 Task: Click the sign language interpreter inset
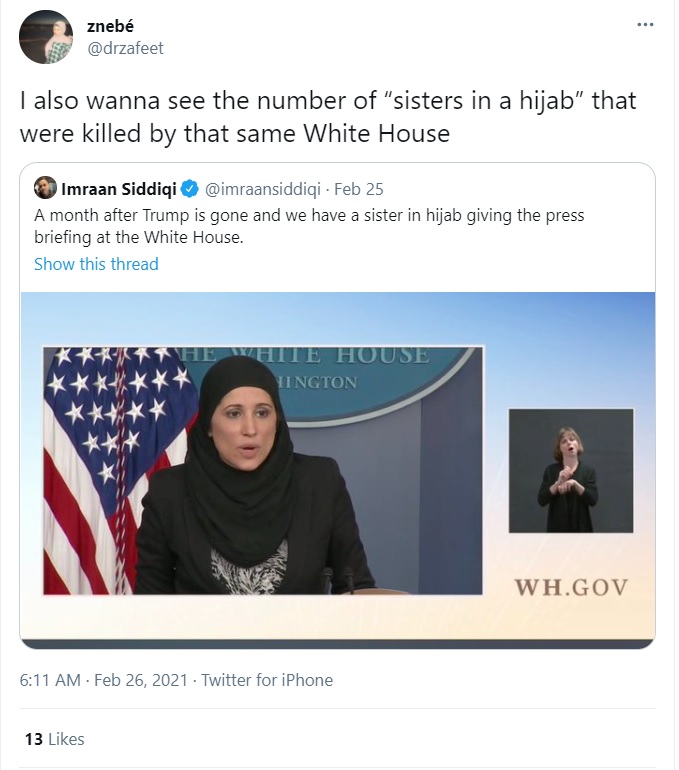[571, 470]
